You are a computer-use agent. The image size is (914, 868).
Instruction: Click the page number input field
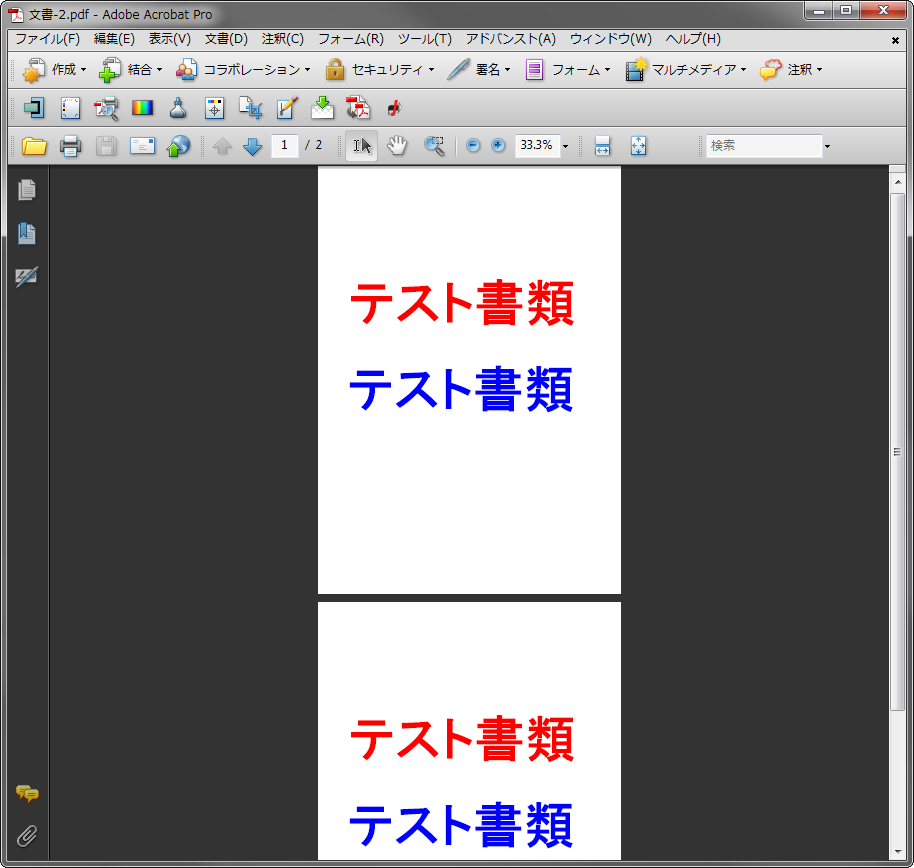point(284,145)
